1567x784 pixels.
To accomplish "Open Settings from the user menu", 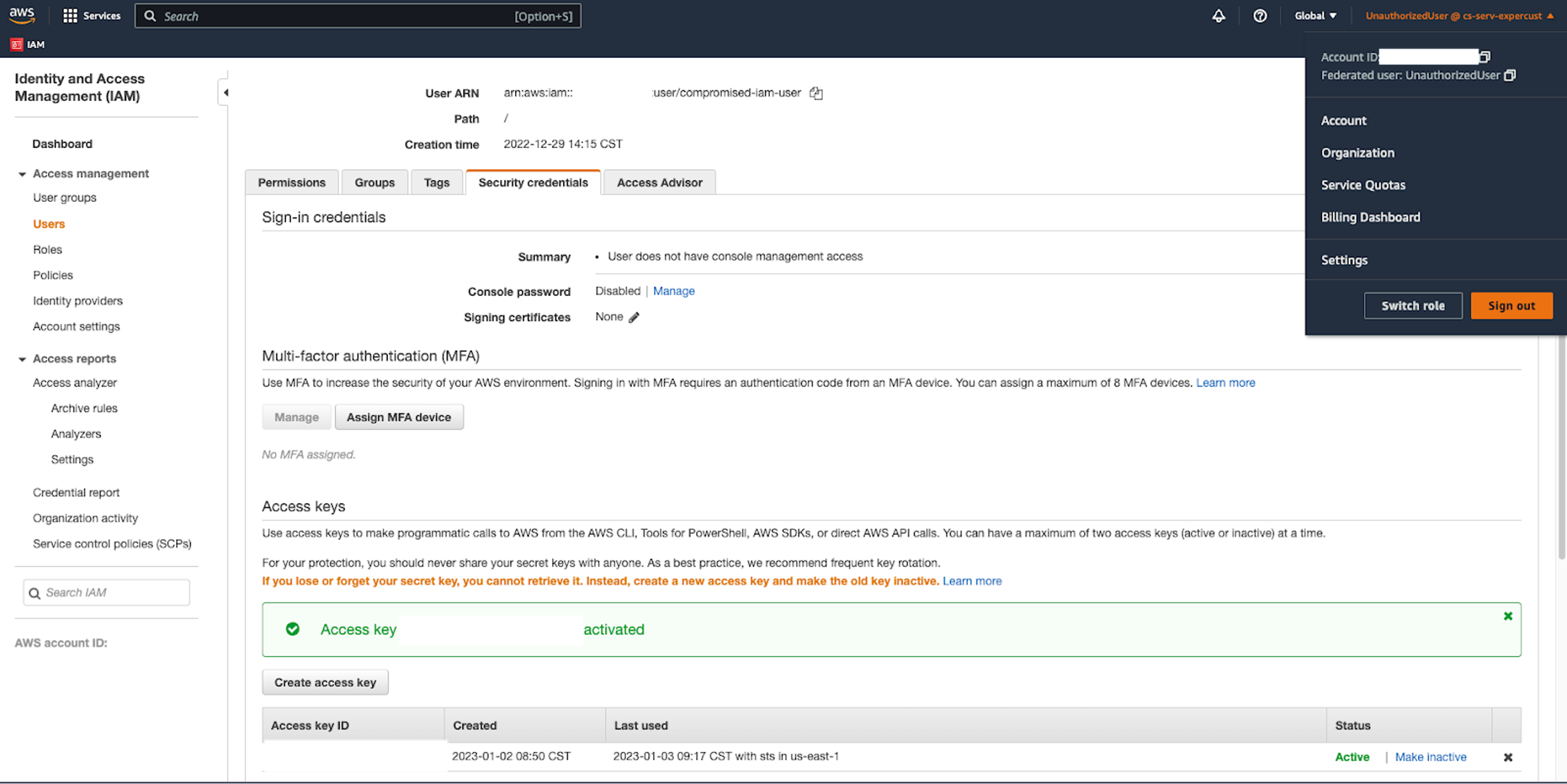I will (1344, 260).
